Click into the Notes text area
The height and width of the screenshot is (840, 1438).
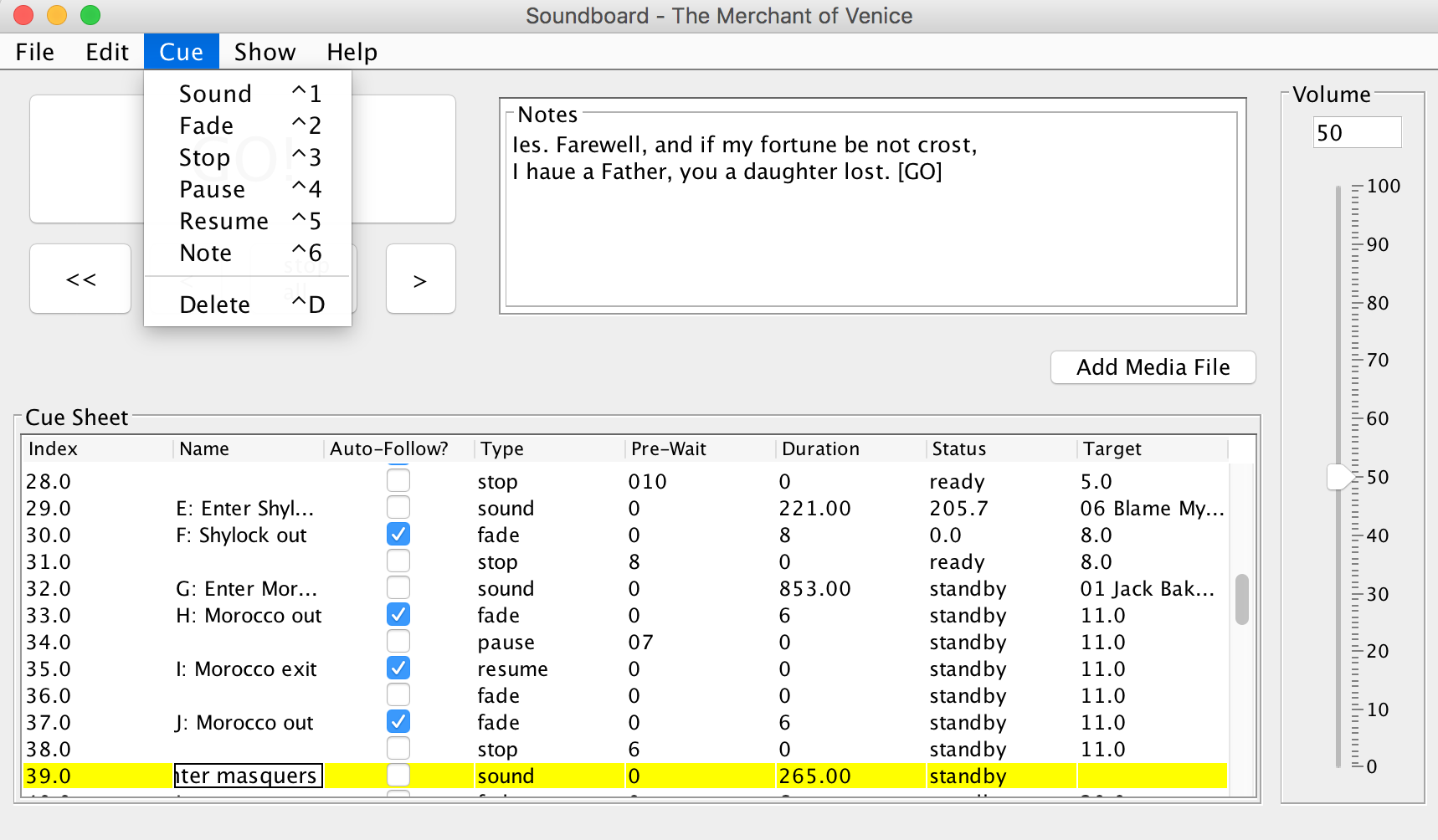point(872,216)
